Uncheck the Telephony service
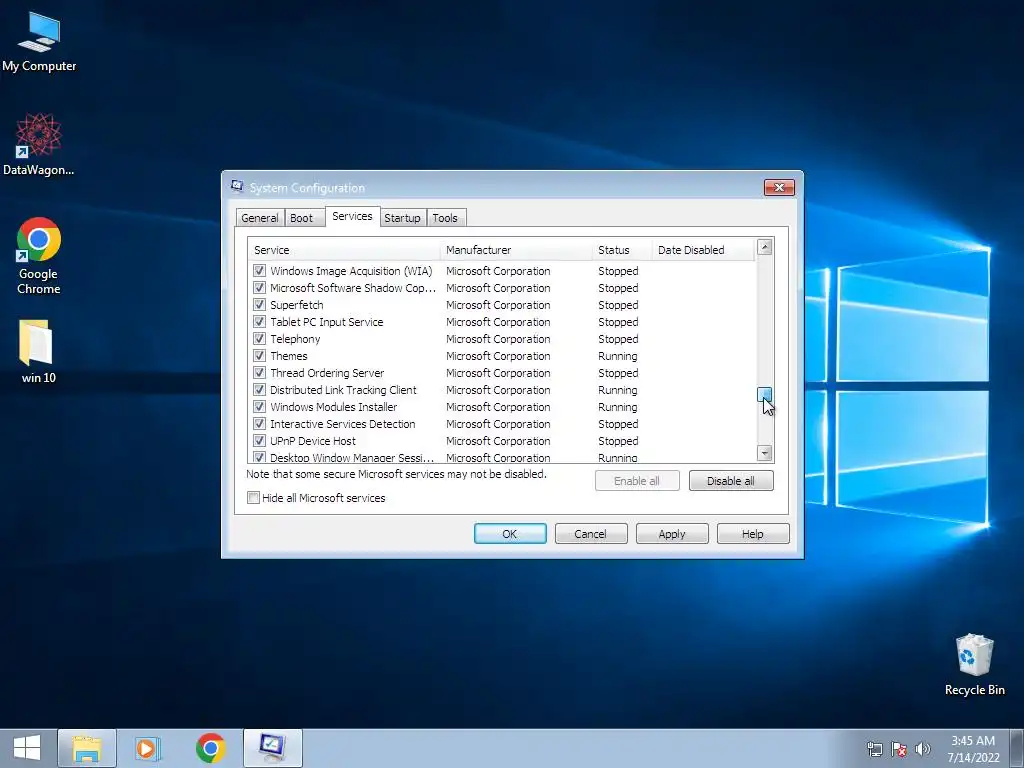Image resolution: width=1024 pixels, height=768 pixels. tap(259, 338)
